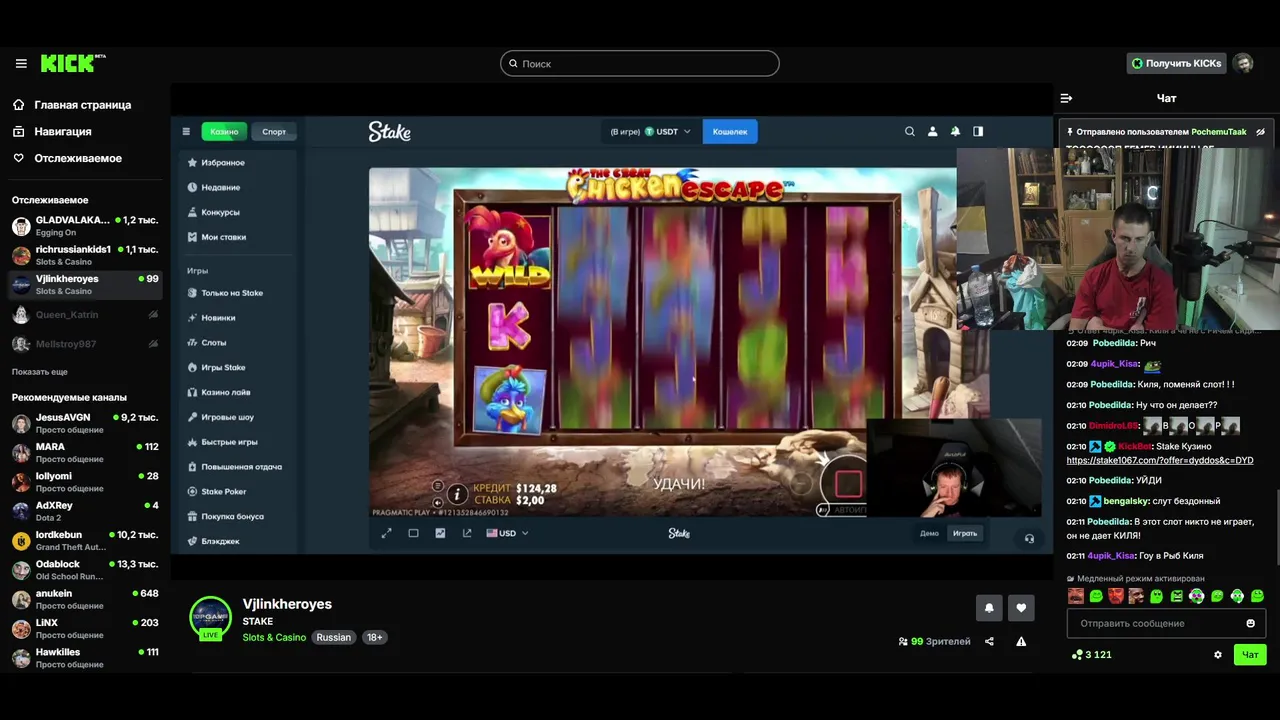
Task: Open the Slots & Casino category link
Action: pyautogui.click(x=274, y=637)
